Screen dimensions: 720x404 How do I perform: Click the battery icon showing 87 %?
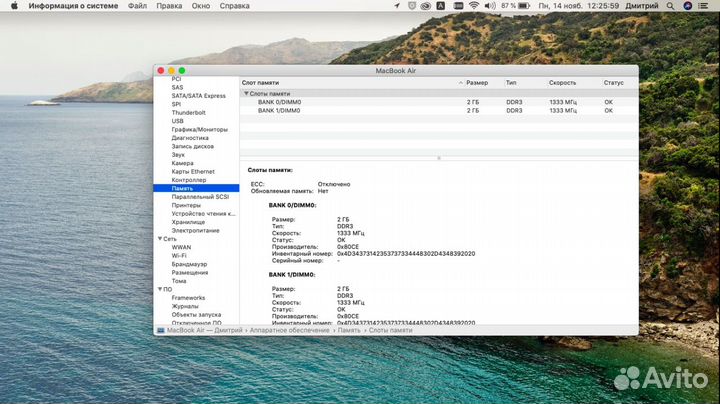point(524,6)
